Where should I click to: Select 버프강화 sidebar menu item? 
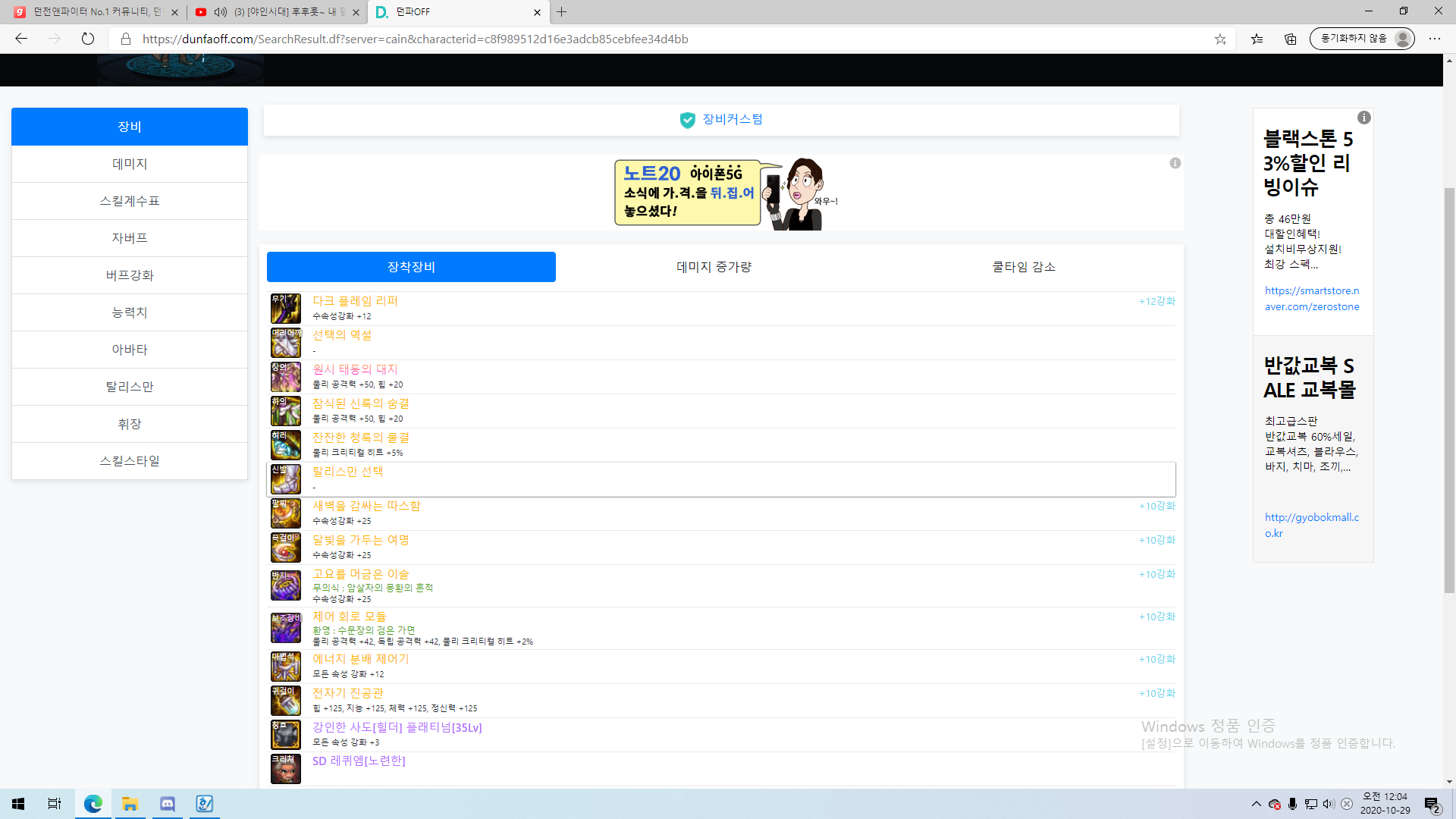point(130,275)
